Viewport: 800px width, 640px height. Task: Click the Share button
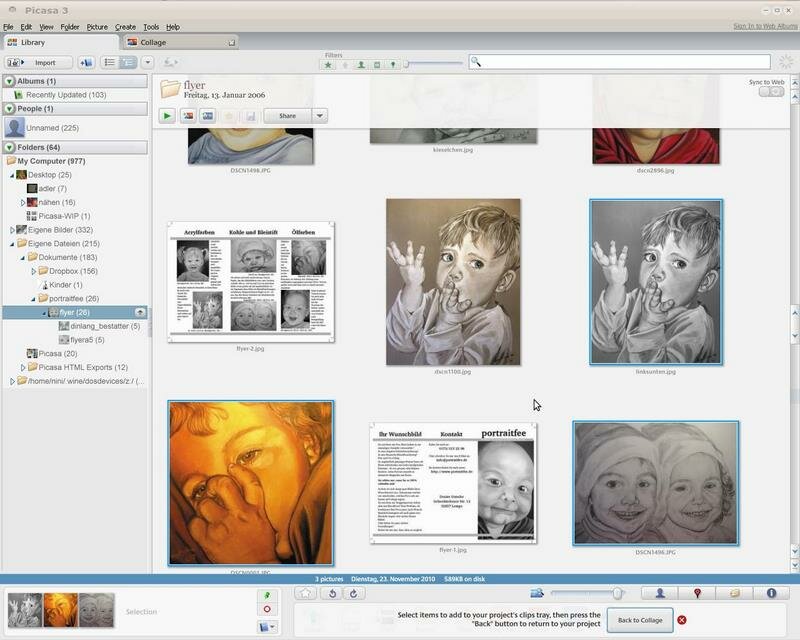click(287, 116)
